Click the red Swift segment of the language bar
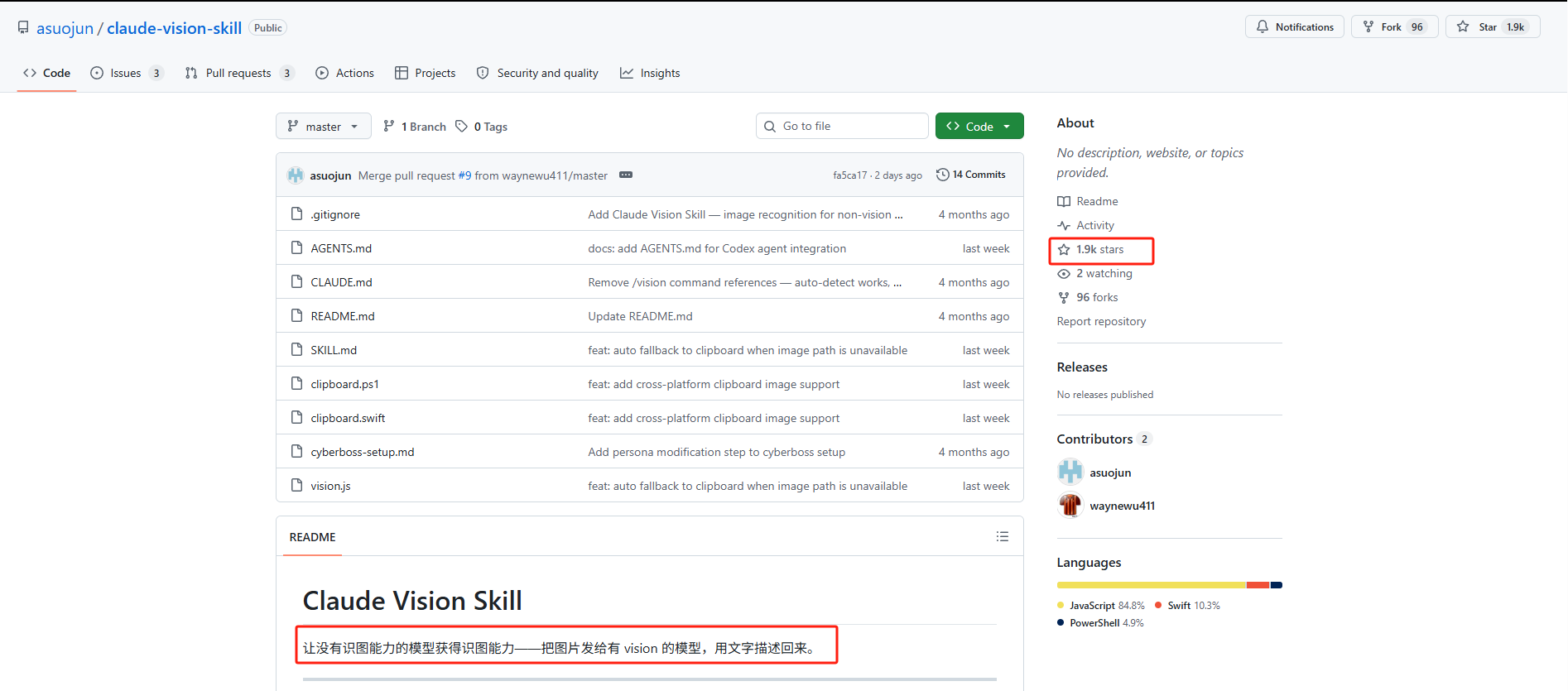This screenshot has width=1568, height=691. click(1258, 585)
